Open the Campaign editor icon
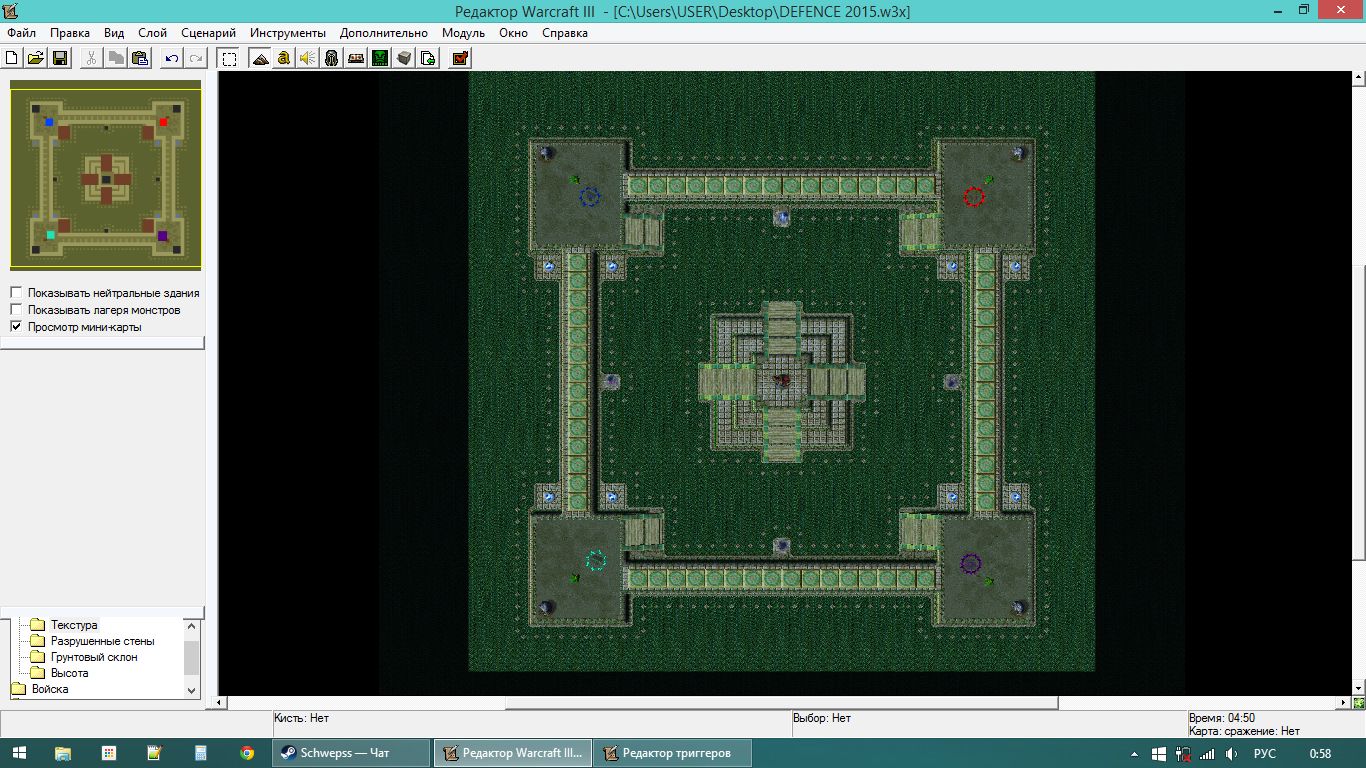1366x768 pixels. 356,58
